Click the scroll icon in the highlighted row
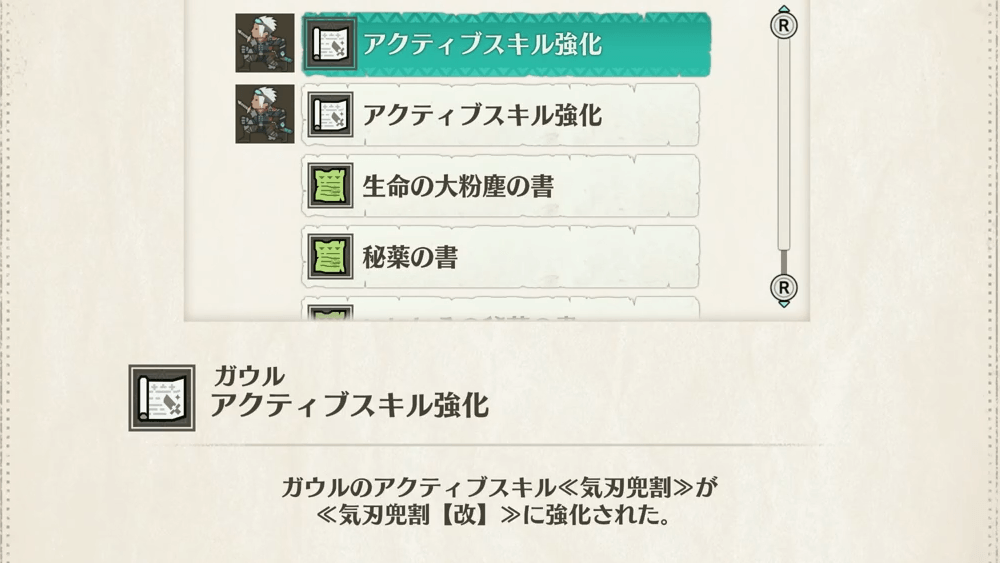This screenshot has height=563, width=1000. [x=330, y=44]
